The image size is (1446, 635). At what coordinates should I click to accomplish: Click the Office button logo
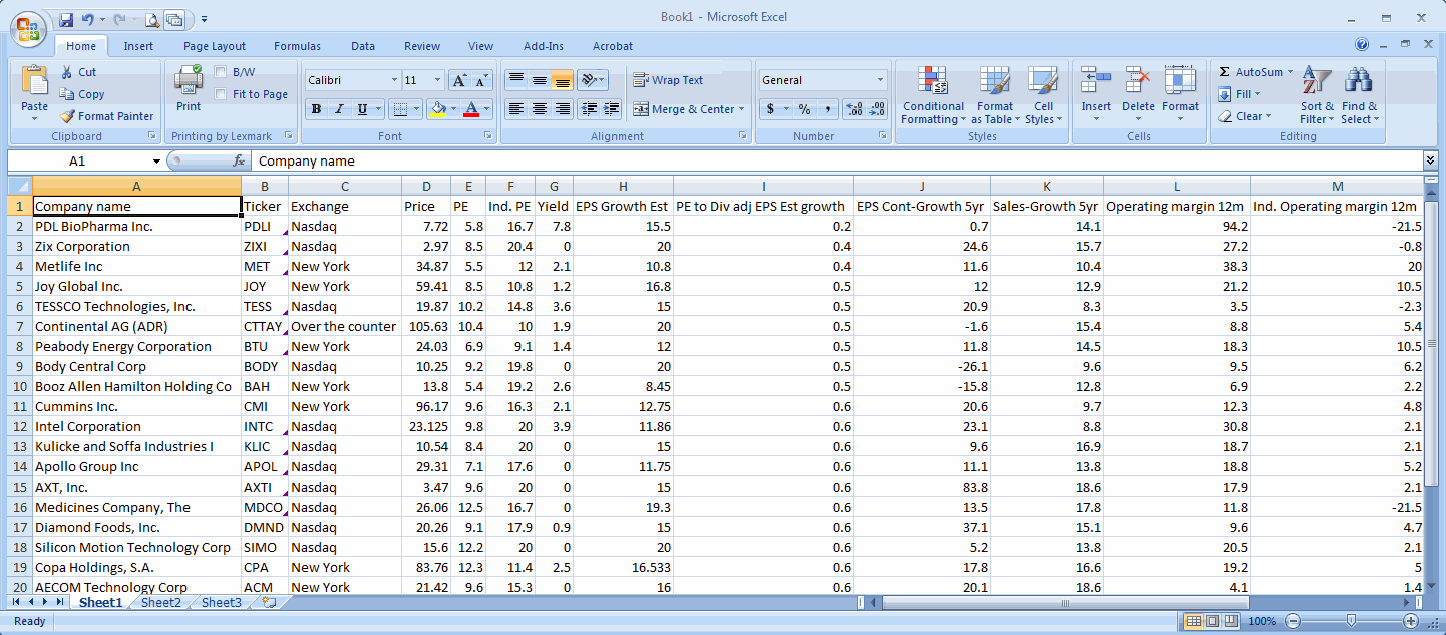pos(28,28)
